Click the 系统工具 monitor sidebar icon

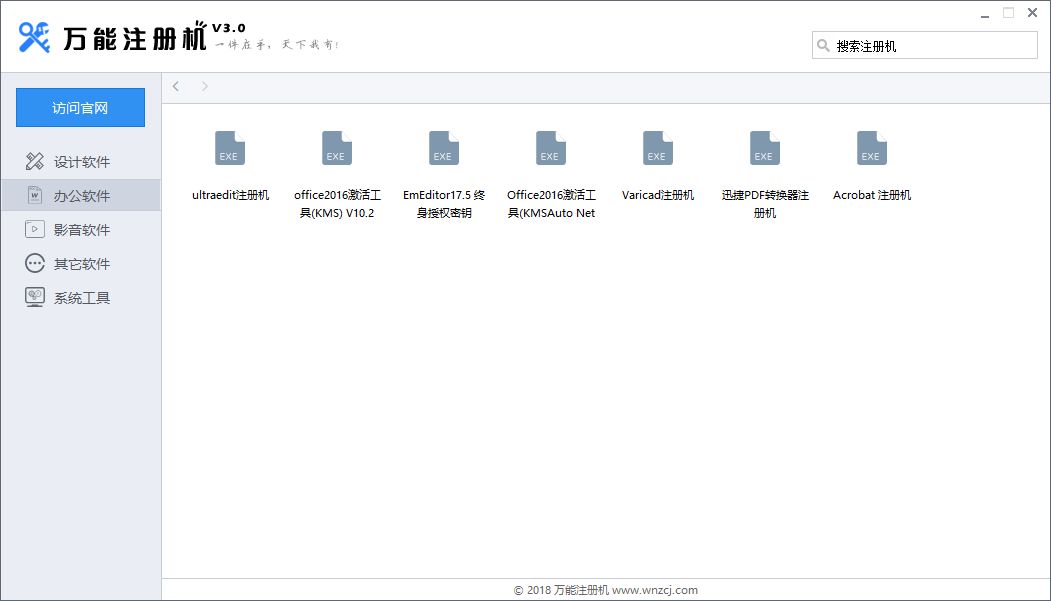(35, 297)
